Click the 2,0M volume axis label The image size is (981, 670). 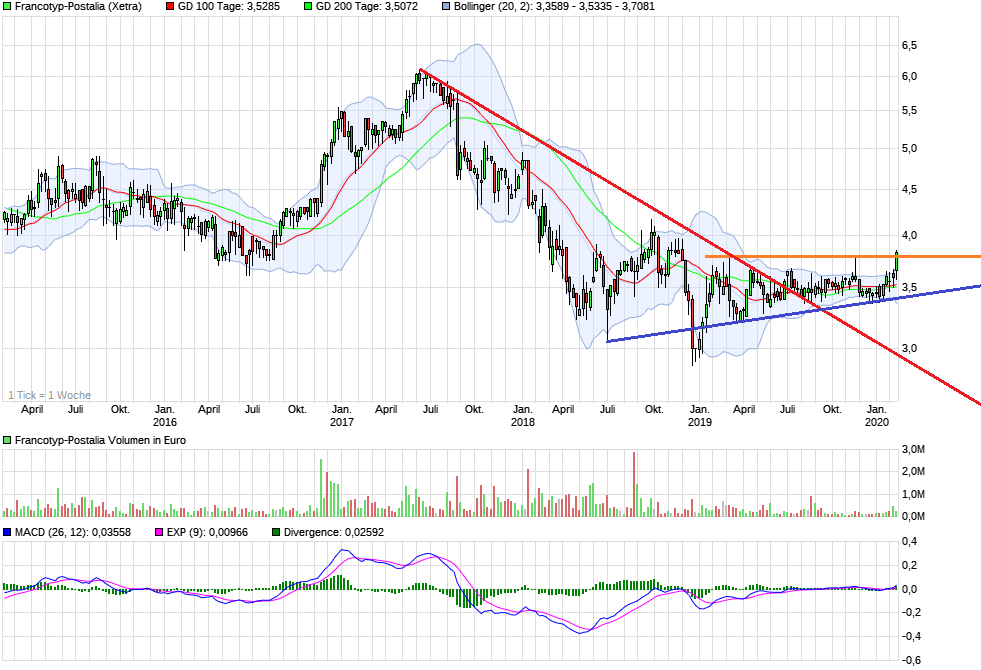(x=913, y=472)
